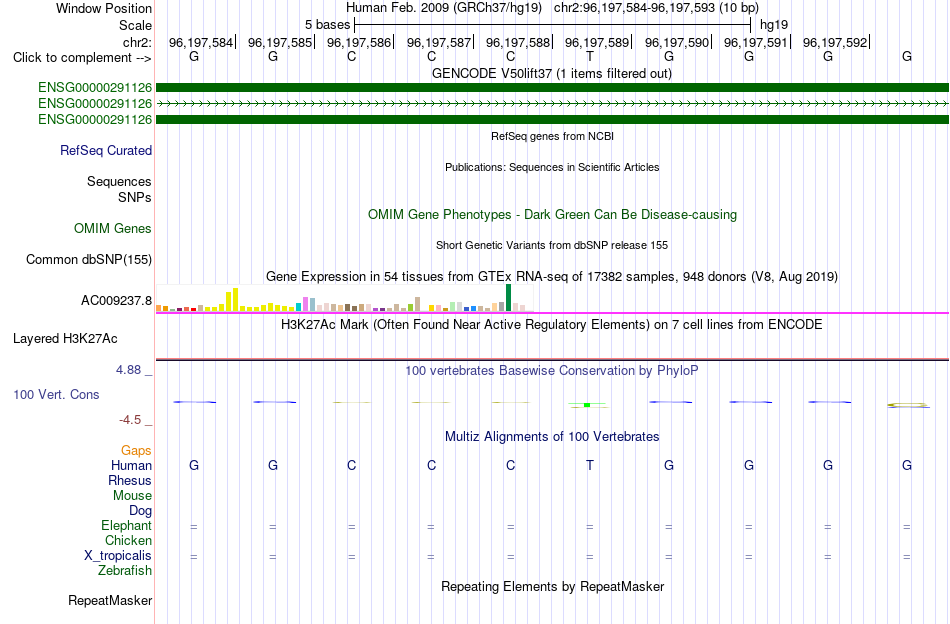The width and height of the screenshot is (950, 624).
Task: Click the "RefSeq Curated" track label
Action: (105, 150)
